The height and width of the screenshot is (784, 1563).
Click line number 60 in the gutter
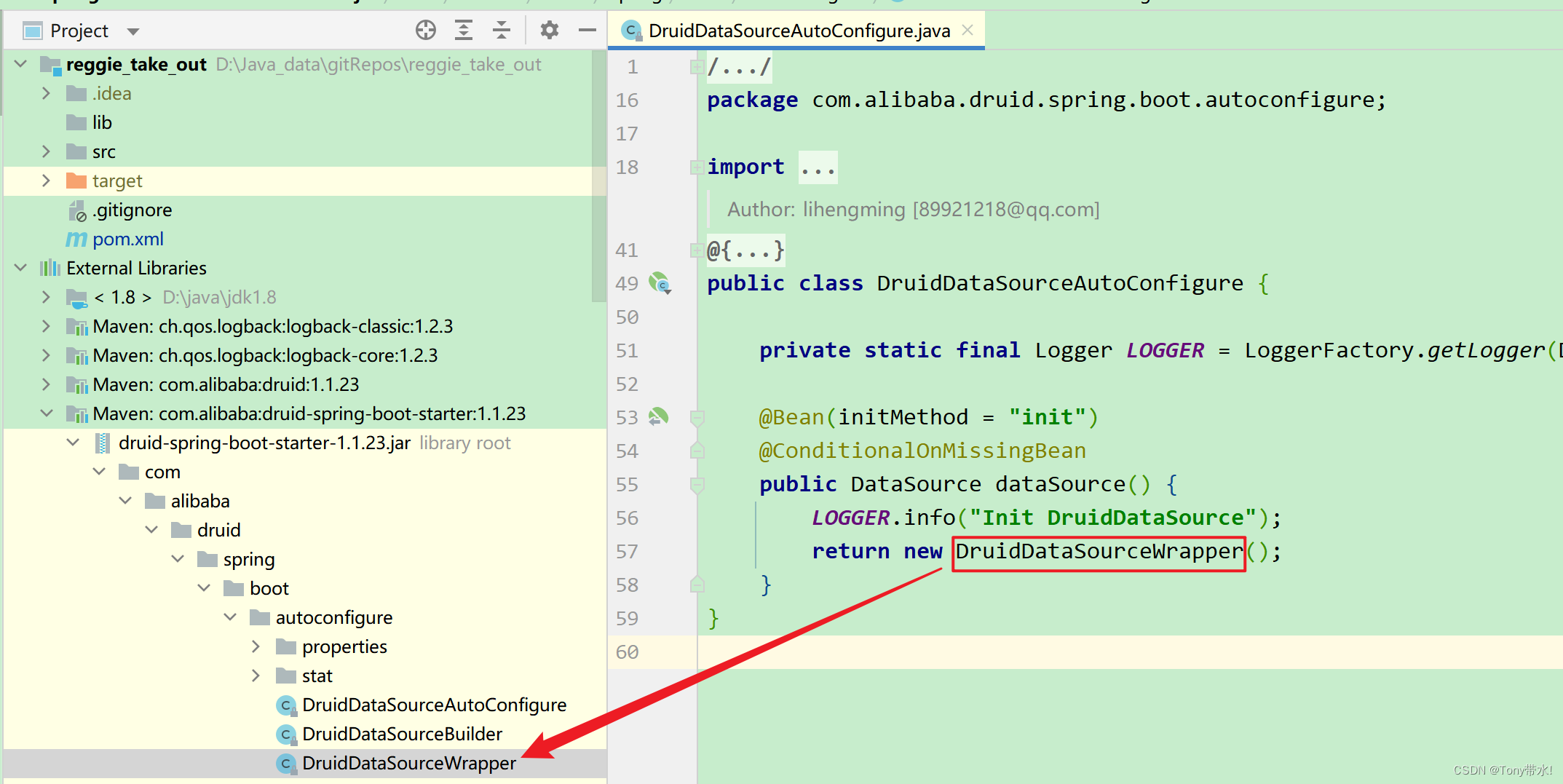[x=627, y=652]
